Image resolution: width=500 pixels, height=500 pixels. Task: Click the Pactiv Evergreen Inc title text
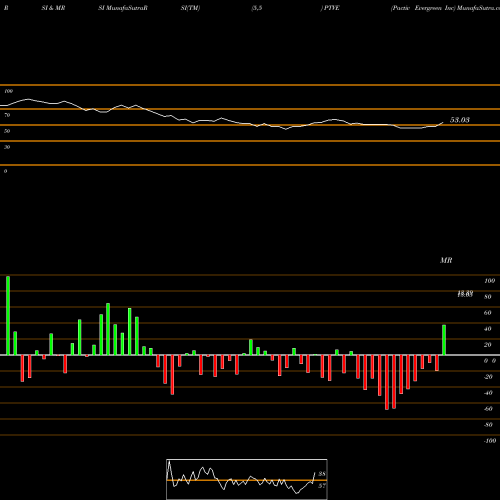(x=423, y=8)
